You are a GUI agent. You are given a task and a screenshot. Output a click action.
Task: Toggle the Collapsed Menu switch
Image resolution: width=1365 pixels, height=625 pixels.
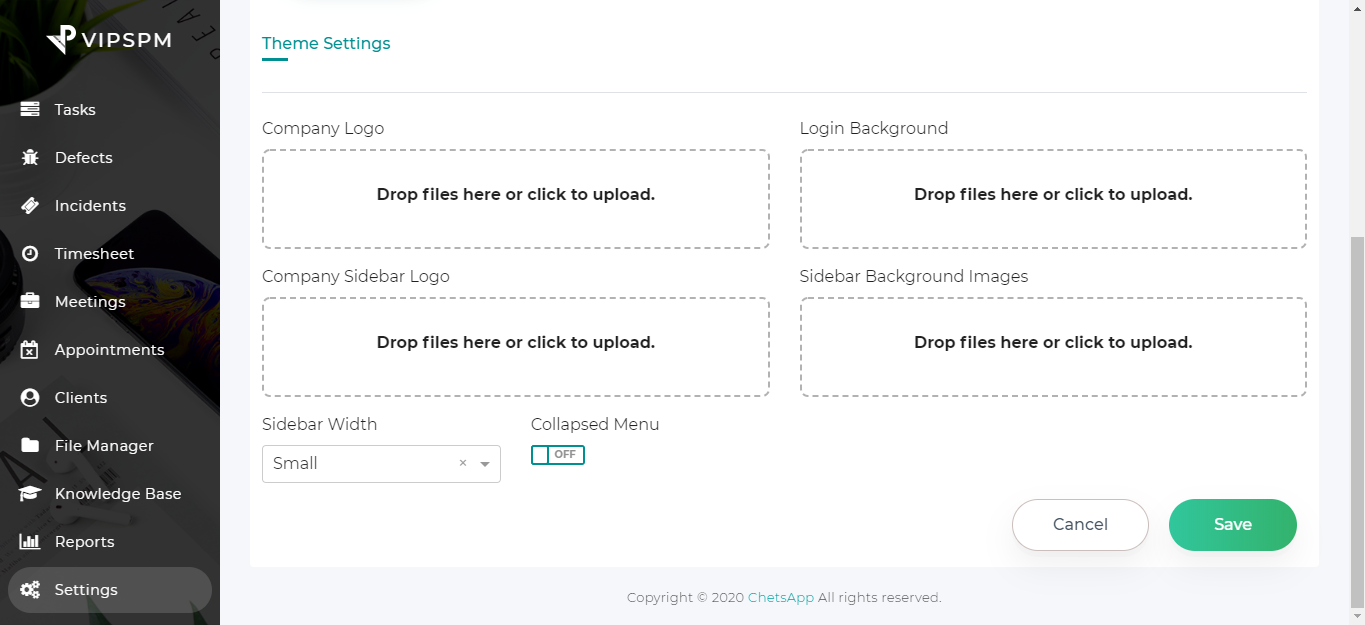(557, 455)
